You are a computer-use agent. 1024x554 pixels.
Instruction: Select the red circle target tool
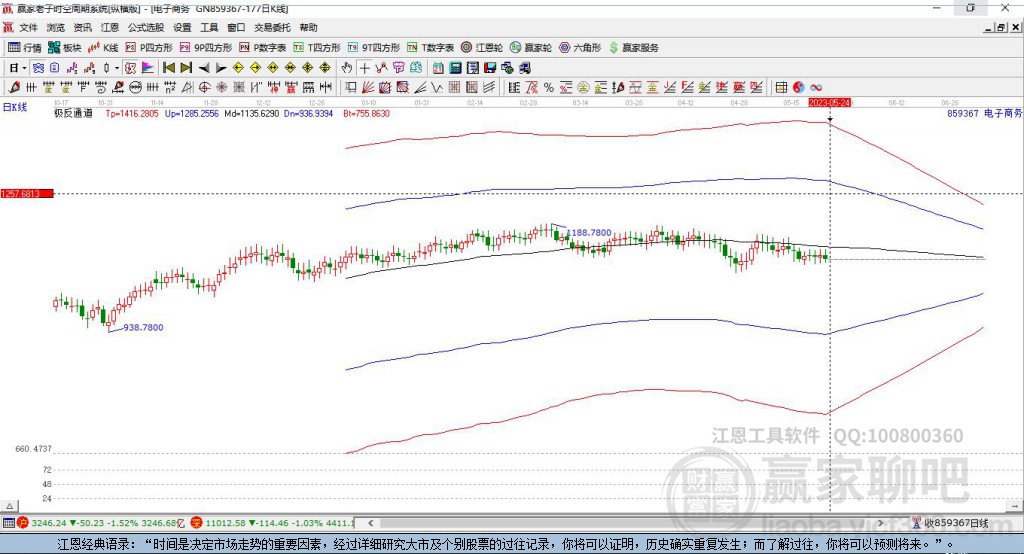tap(204, 88)
